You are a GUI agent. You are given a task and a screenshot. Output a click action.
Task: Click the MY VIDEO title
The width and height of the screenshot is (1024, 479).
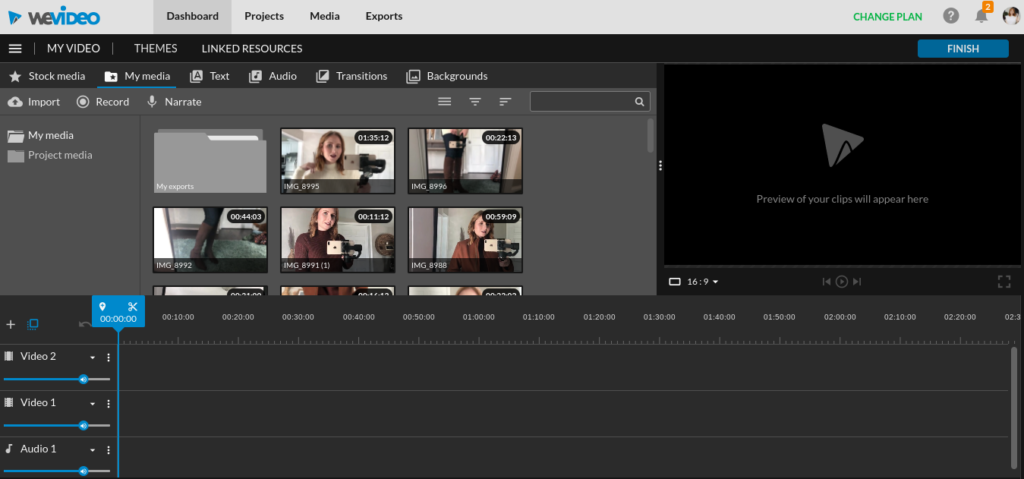click(73, 49)
